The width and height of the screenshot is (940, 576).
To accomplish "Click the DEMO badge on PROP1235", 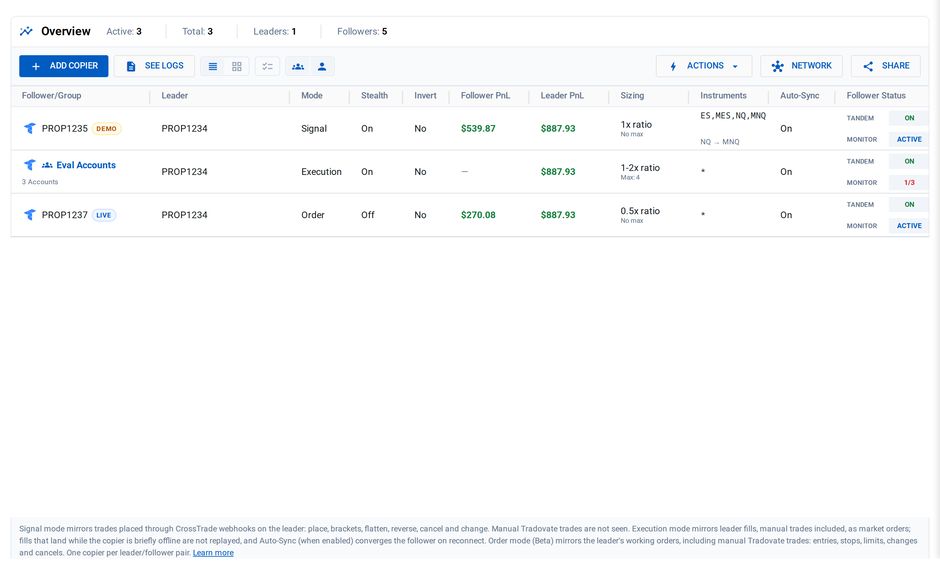I will pyautogui.click(x=106, y=129).
